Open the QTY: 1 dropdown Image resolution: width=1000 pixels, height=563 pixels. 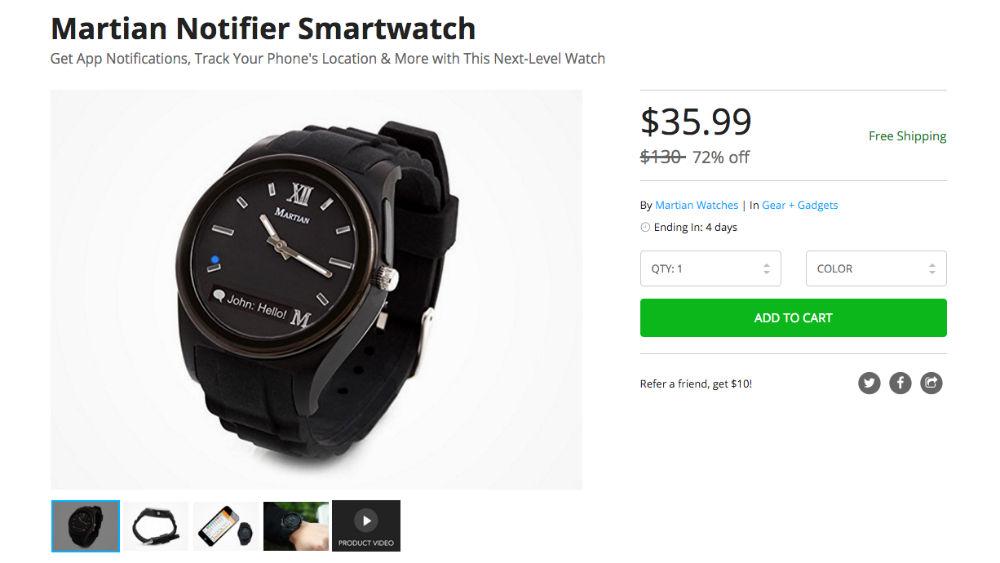710,268
